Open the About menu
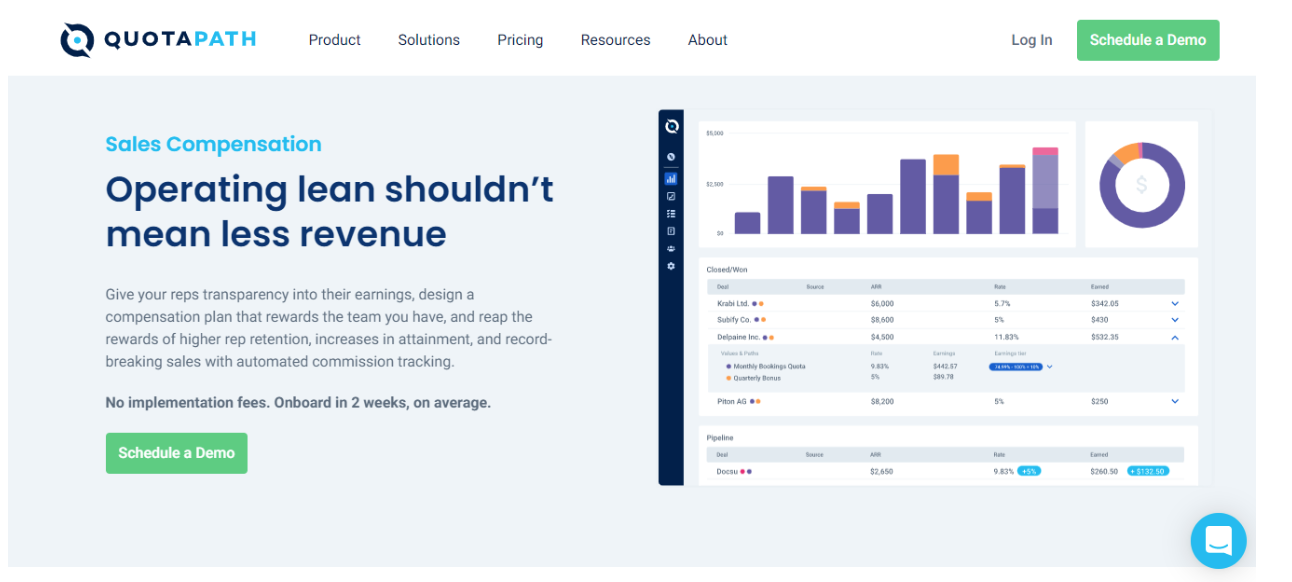The width and height of the screenshot is (1292, 582). pos(708,40)
